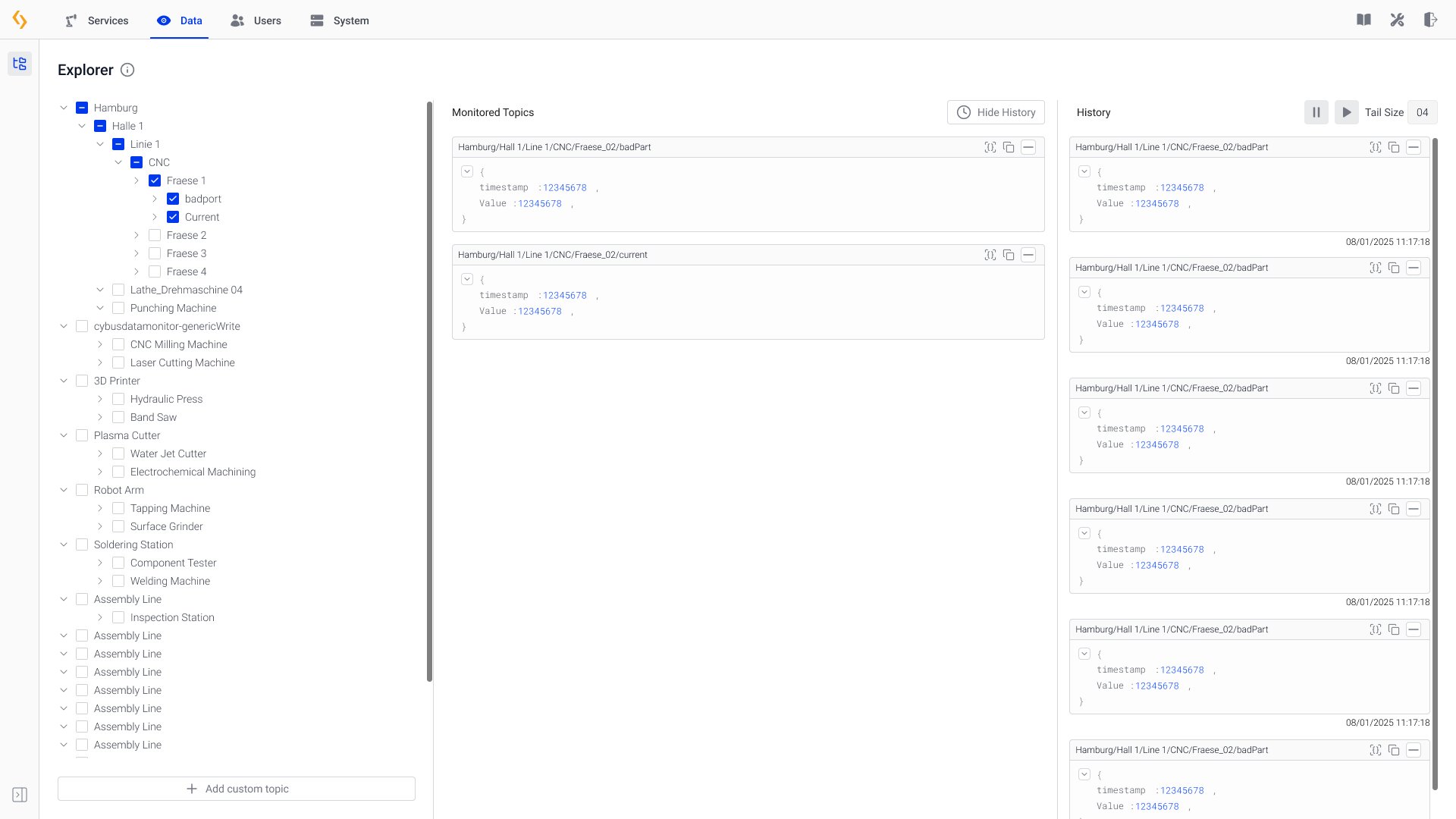
Task: Click Add custom topic button
Action: coord(237,789)
